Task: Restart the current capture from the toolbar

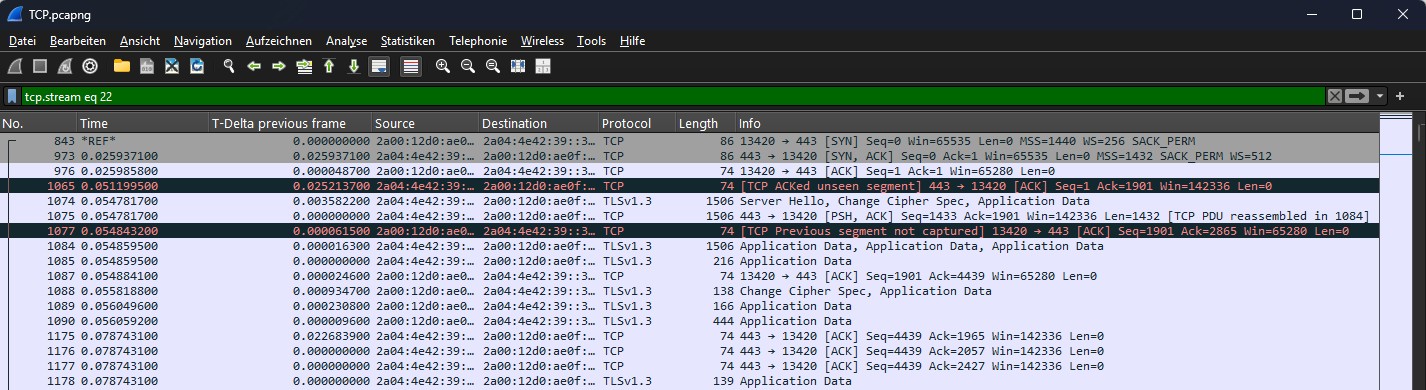Action: (x=65, y=66)
